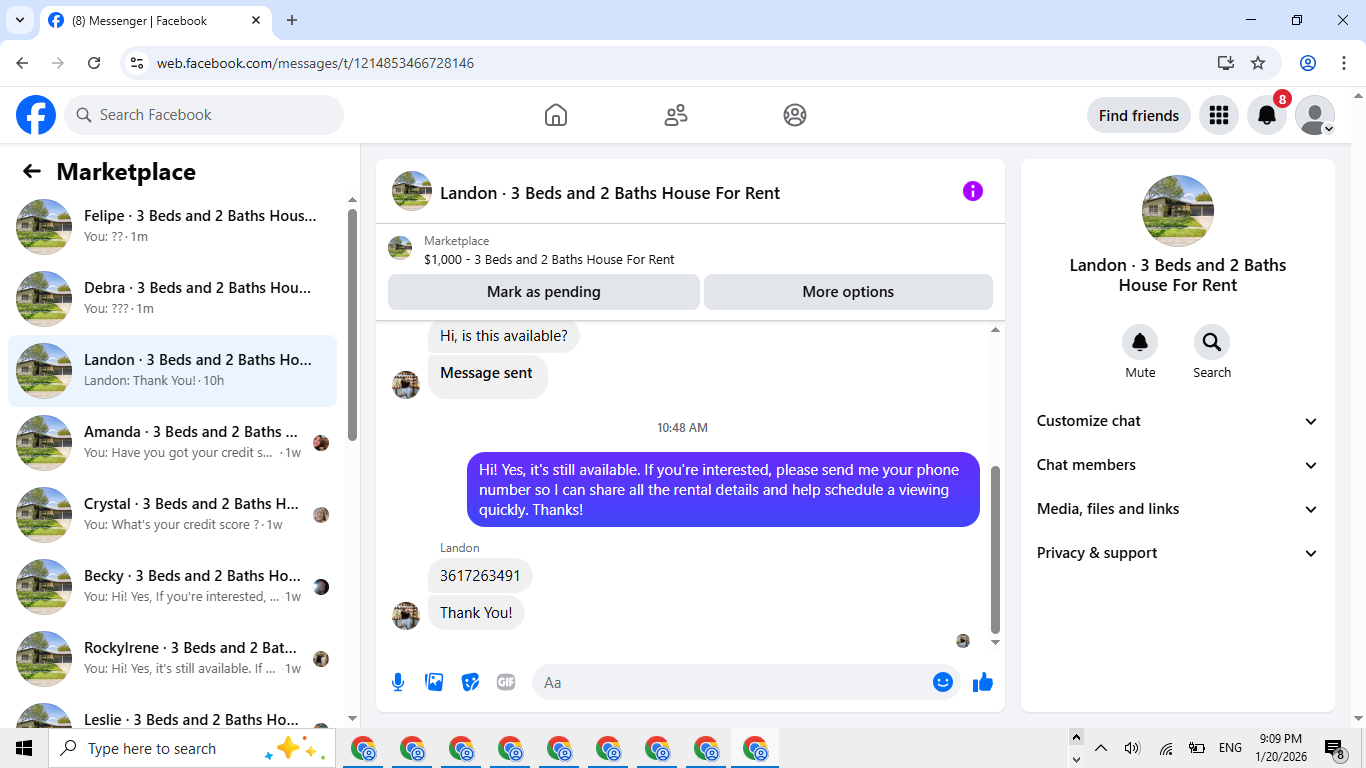Click the Mark as pending button
This screenshot has width=1366, height=768.
544,292
